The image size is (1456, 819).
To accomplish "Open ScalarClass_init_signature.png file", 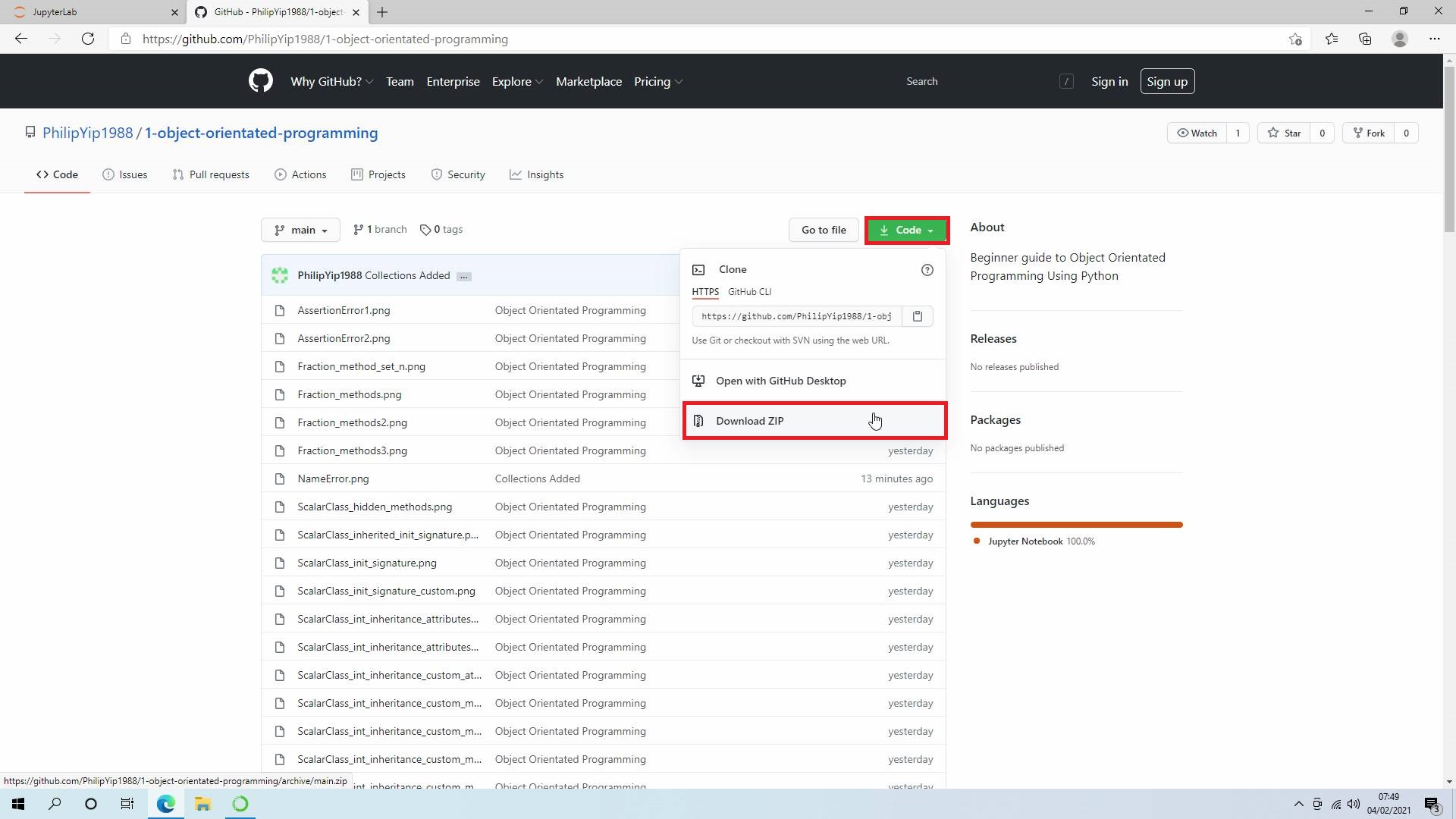I will tap(367, 563).
